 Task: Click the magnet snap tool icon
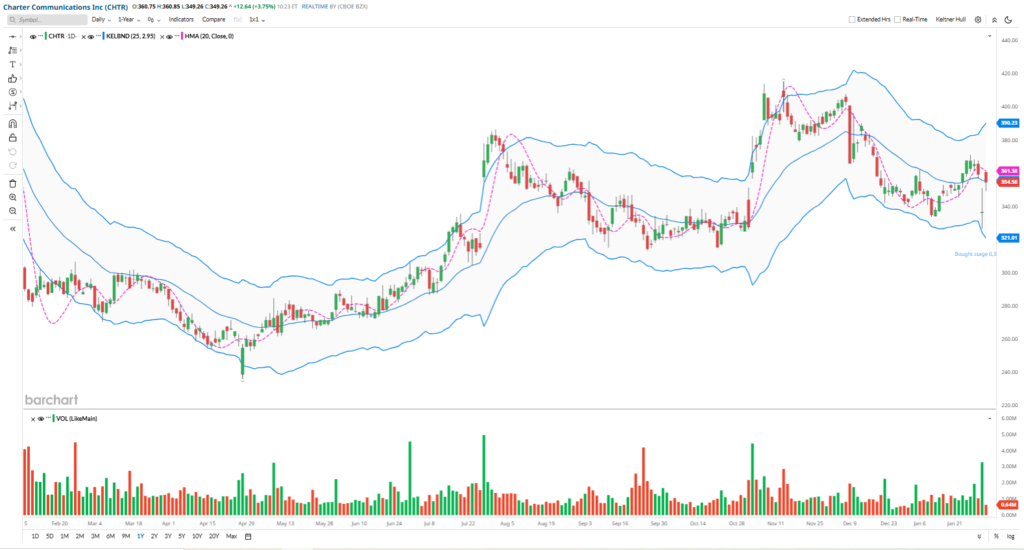tap(12, 123)
